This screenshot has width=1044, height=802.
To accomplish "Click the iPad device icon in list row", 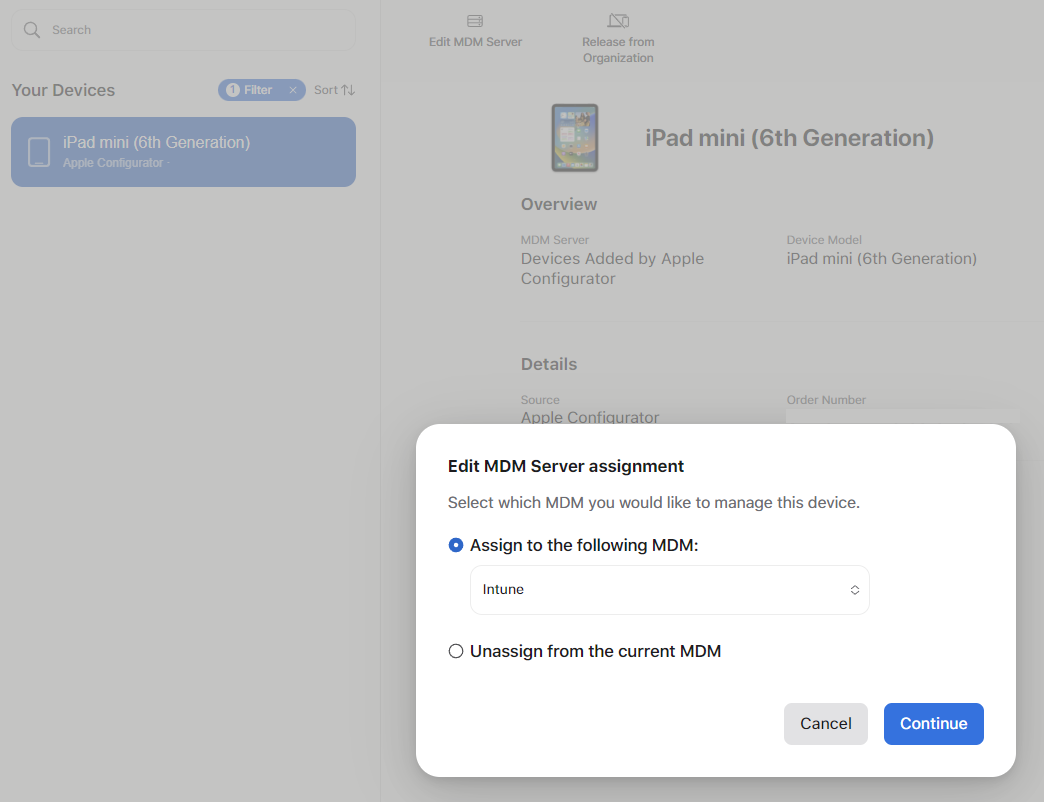I will 39,152.
